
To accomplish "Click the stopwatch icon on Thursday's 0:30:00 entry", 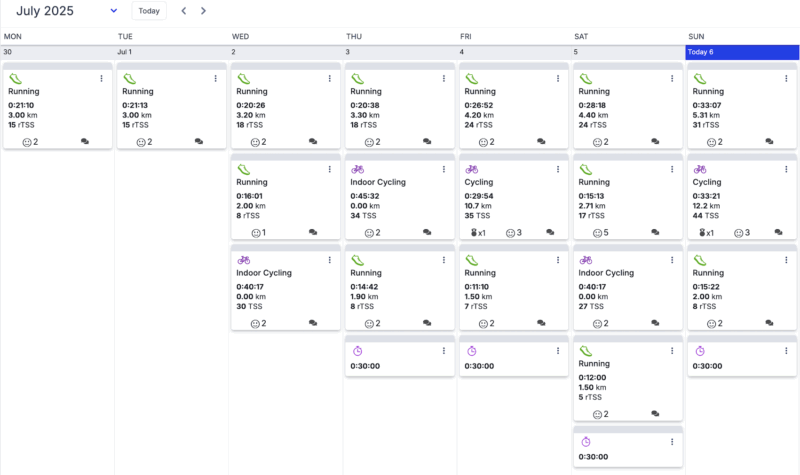I will coord(358,351).
